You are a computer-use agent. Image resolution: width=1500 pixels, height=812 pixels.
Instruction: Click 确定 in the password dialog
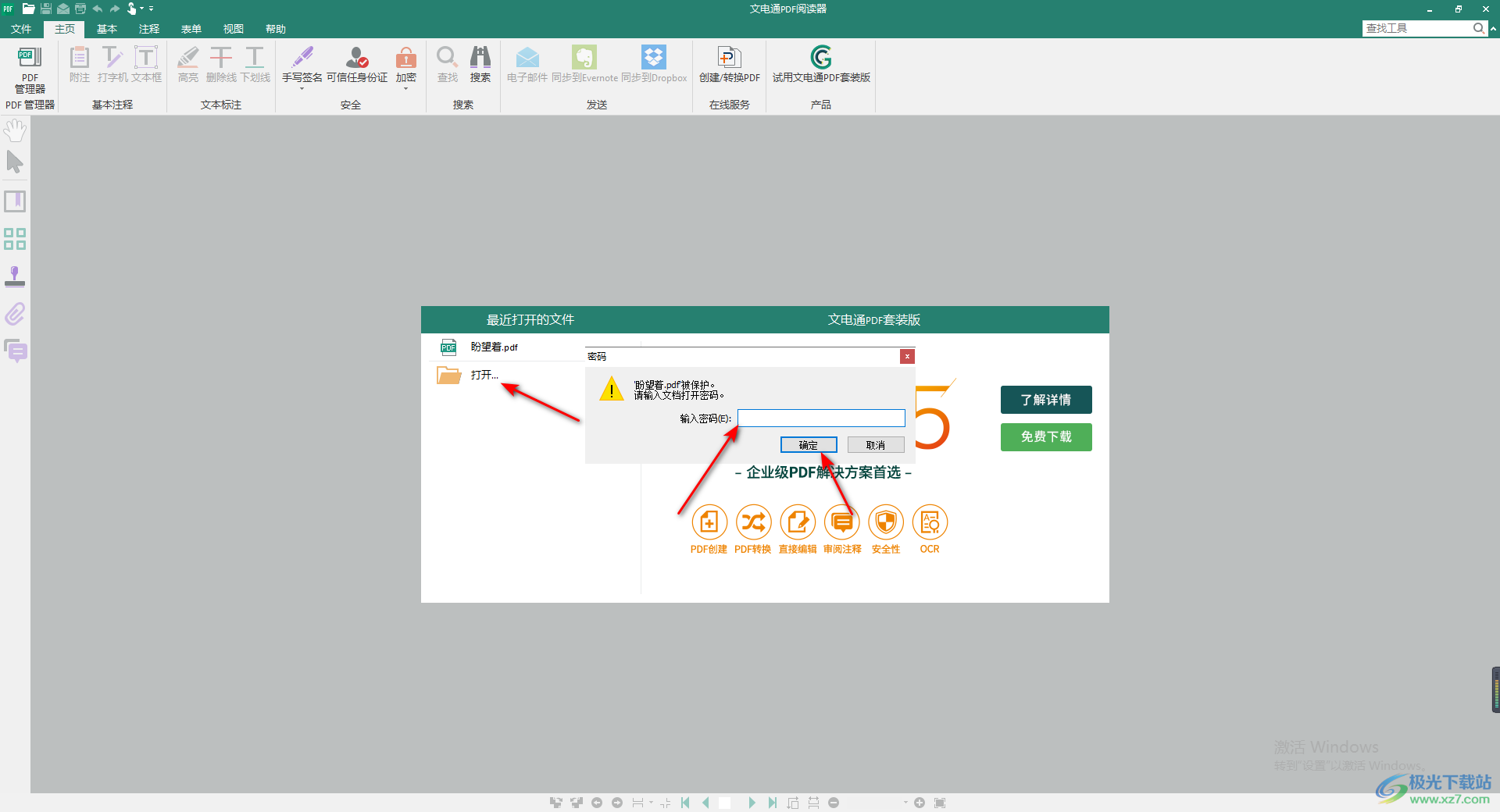pyautogui.click(x=809, y=445)
